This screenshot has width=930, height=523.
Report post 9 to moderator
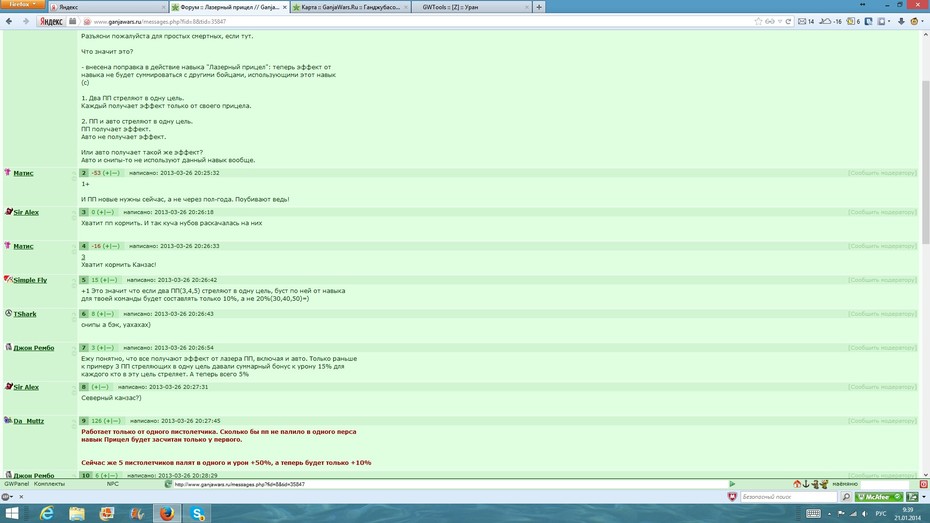(x=882, y=421)
